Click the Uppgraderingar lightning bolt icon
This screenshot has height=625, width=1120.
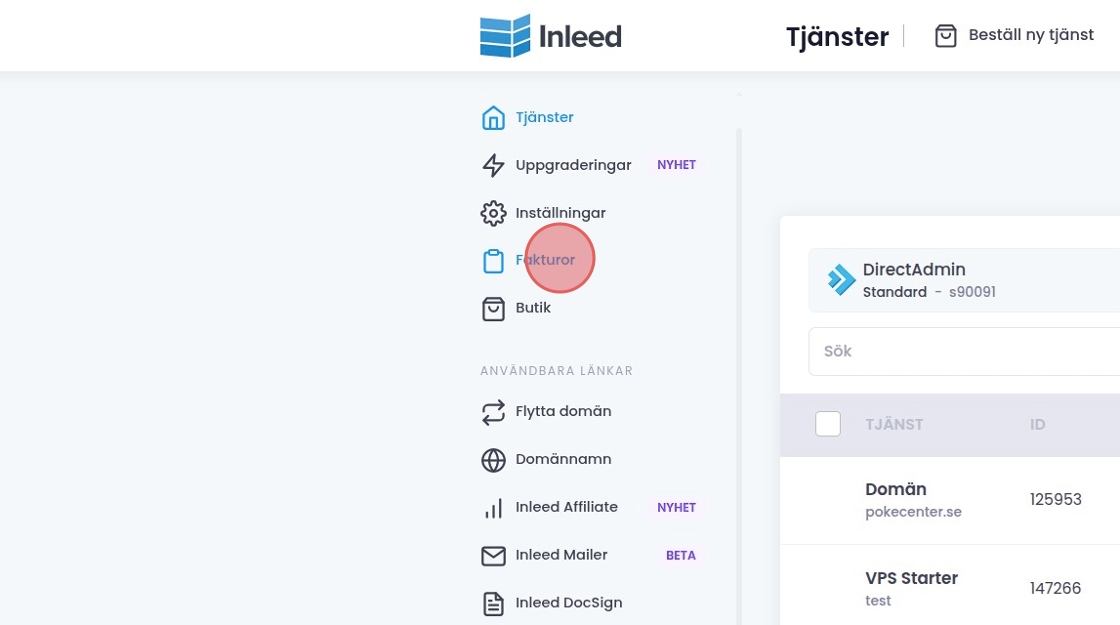coord(493,166)
